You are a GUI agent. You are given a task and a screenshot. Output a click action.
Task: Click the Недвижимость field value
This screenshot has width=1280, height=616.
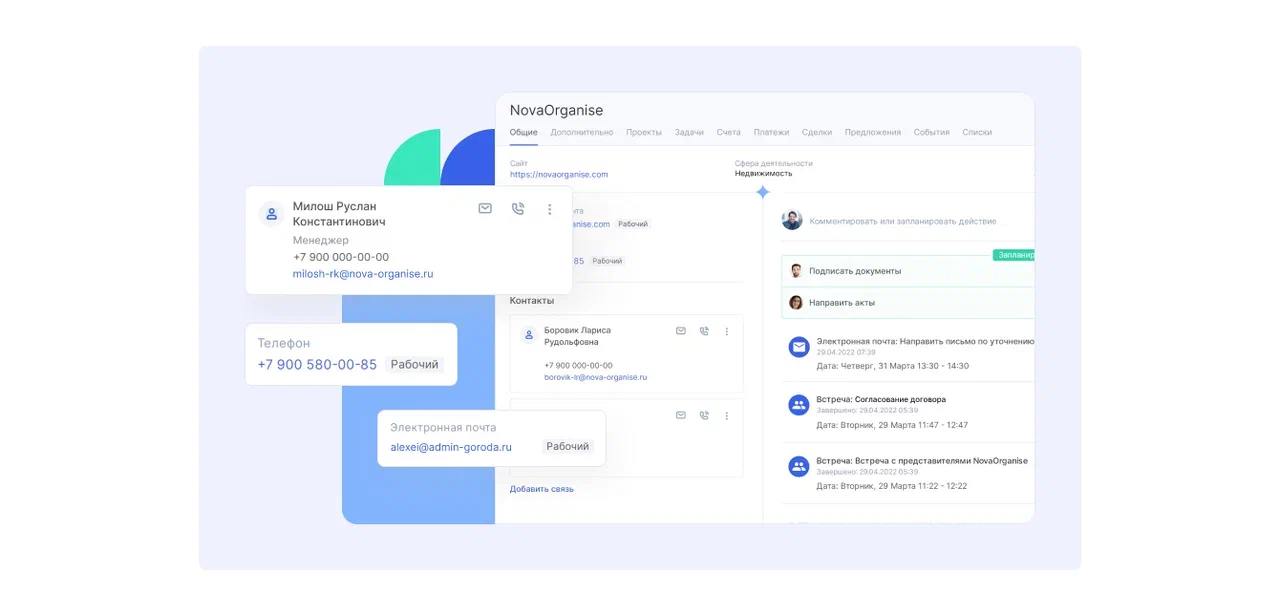click(764, 174)
